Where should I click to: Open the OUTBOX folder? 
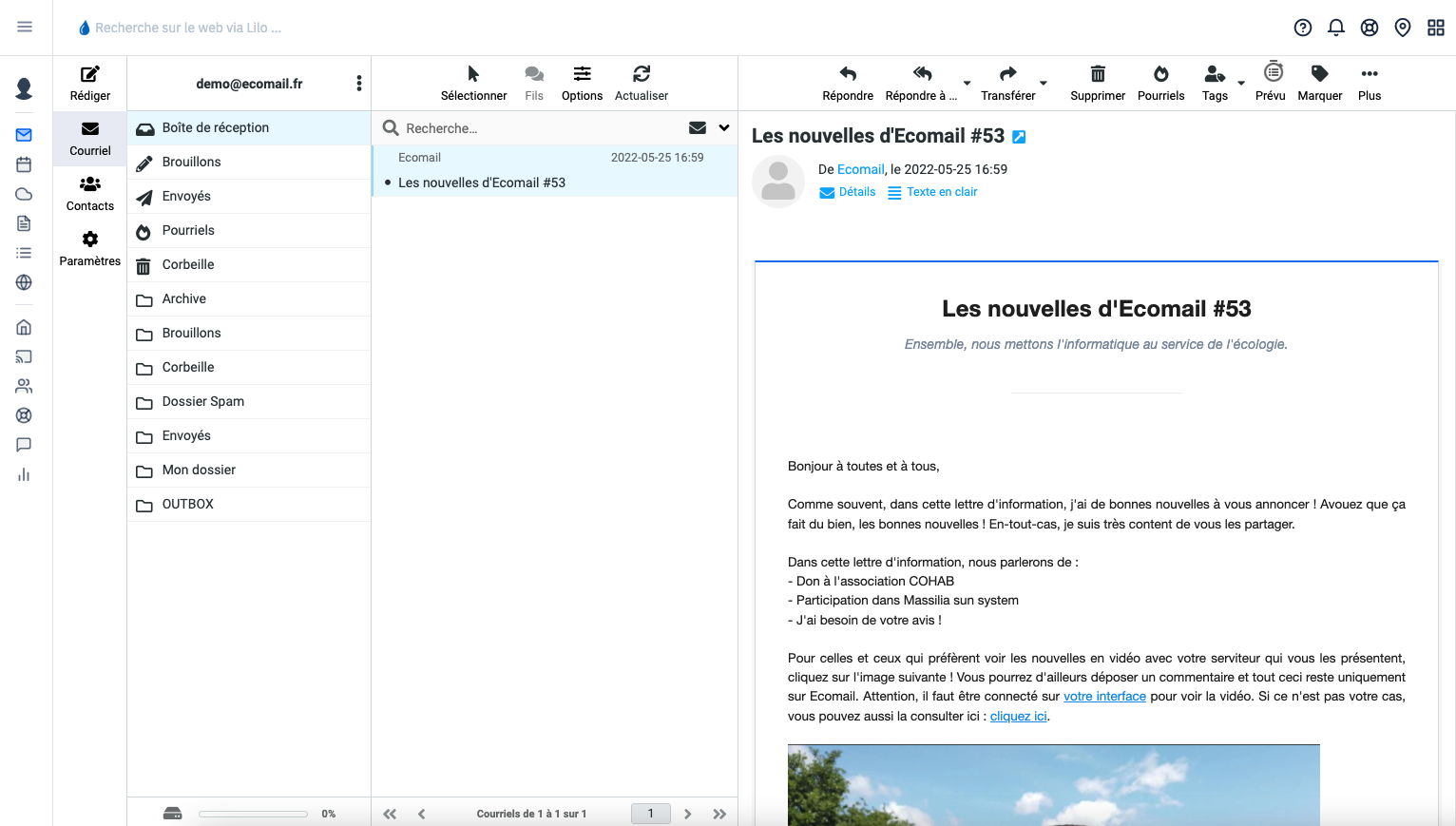(x=249, y=505)
